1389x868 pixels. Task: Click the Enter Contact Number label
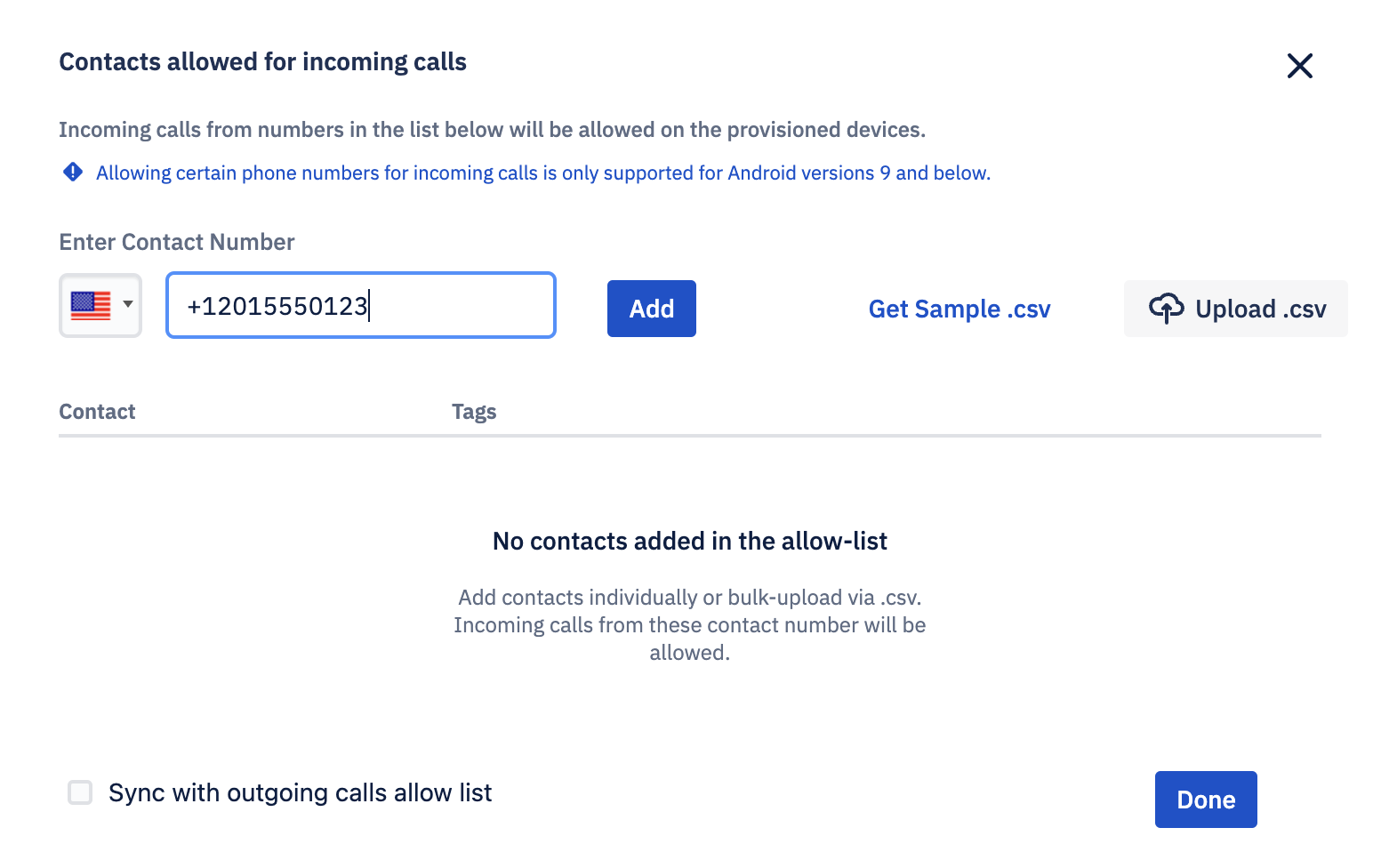176,241
